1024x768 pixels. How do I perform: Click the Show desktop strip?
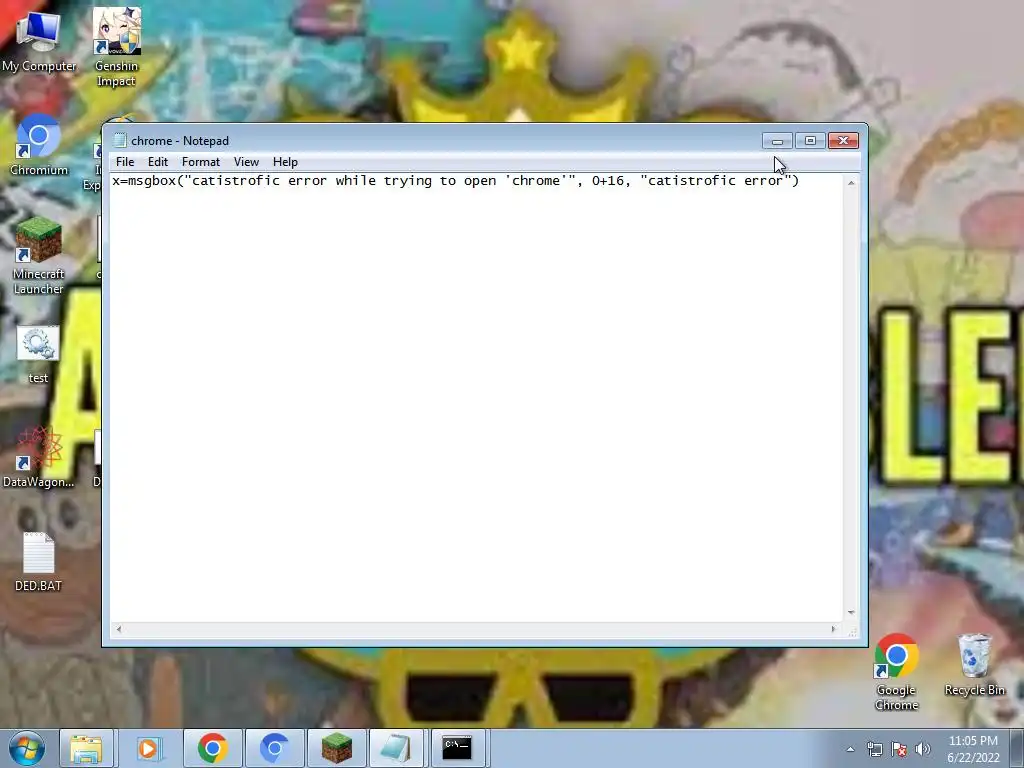click(x=1017, y=749)
